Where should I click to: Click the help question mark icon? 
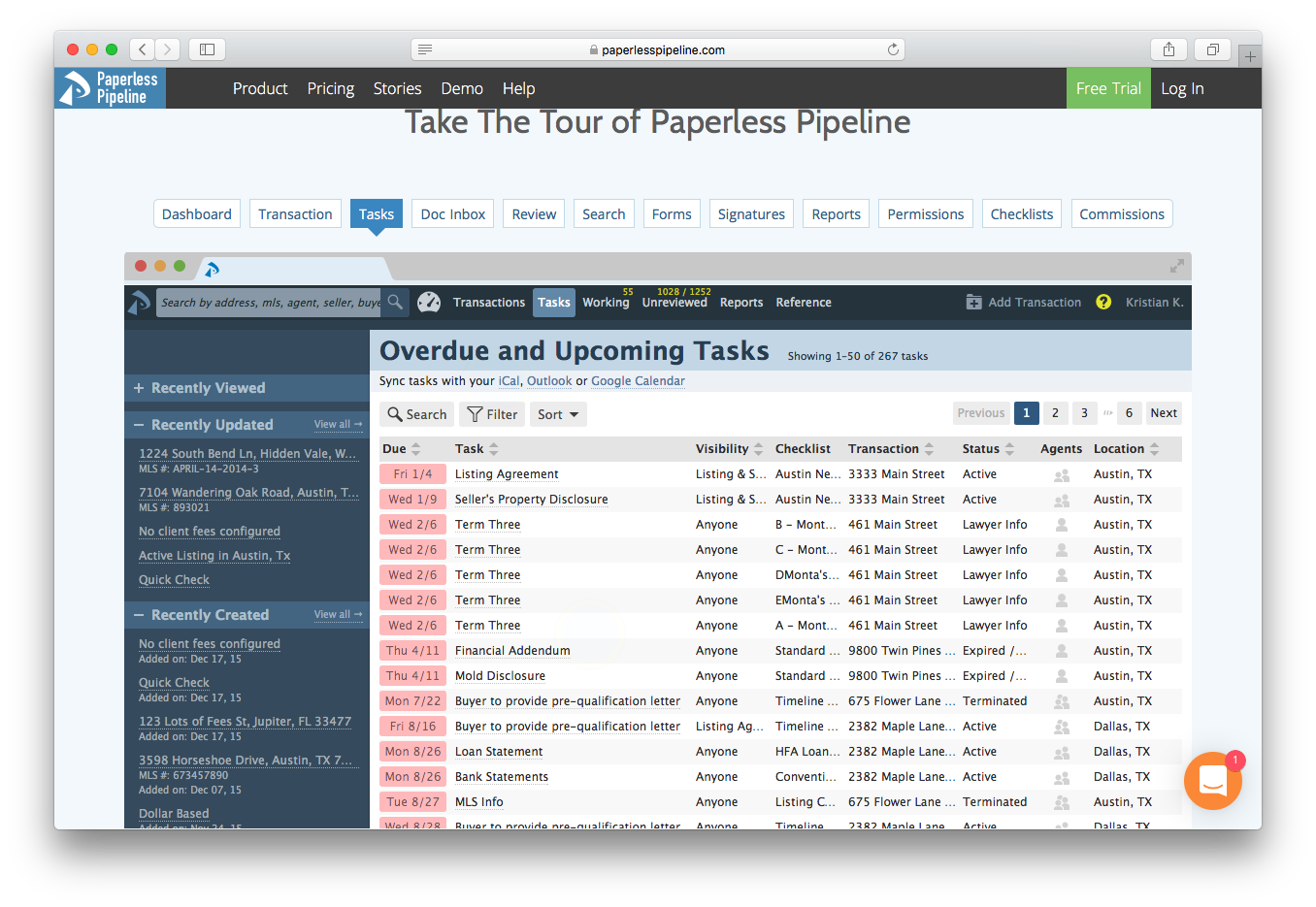(x=1103, y=303)
